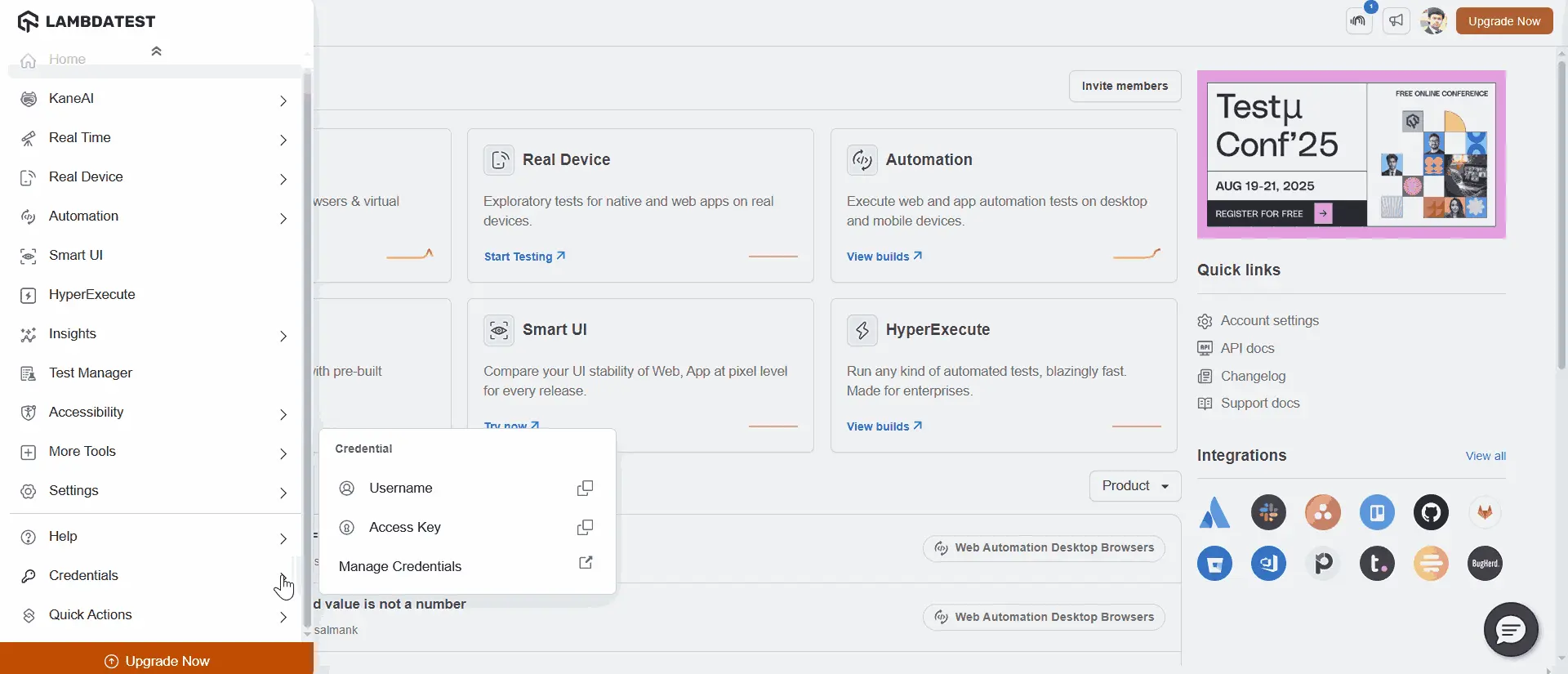The height and width of the screenshot is (674, 1568).
Task: Click the GitLab integration icon
Action: pos(1485,512)
